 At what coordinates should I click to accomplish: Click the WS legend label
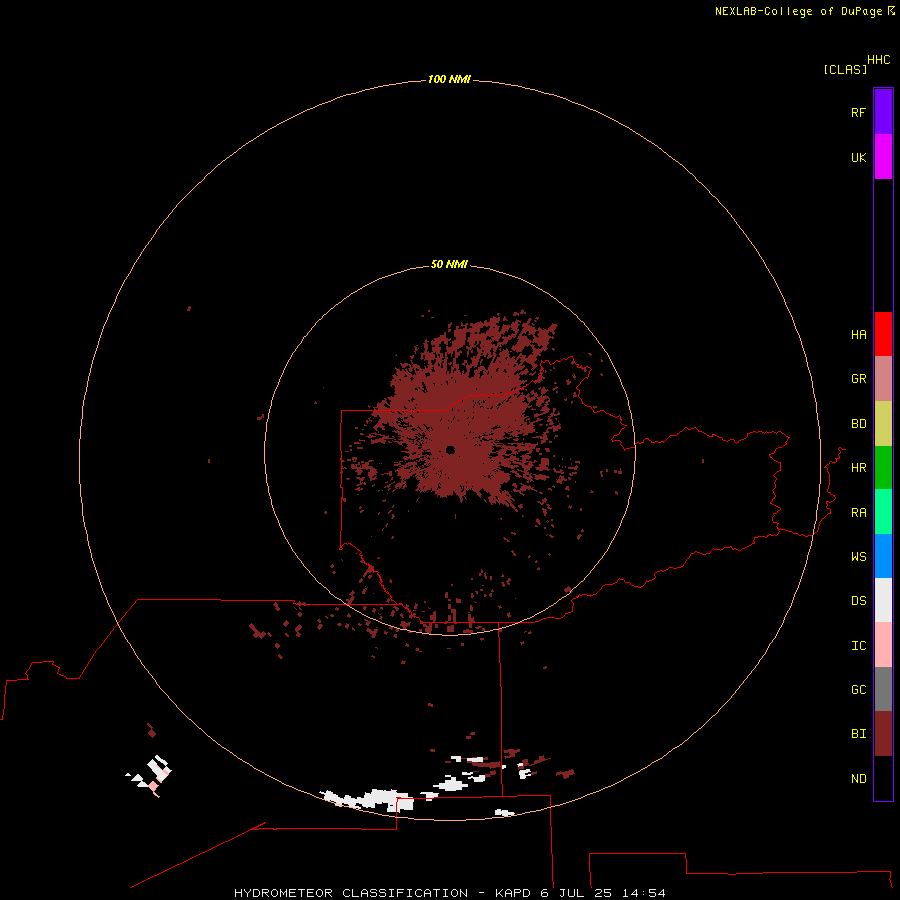tap(858, 556)
